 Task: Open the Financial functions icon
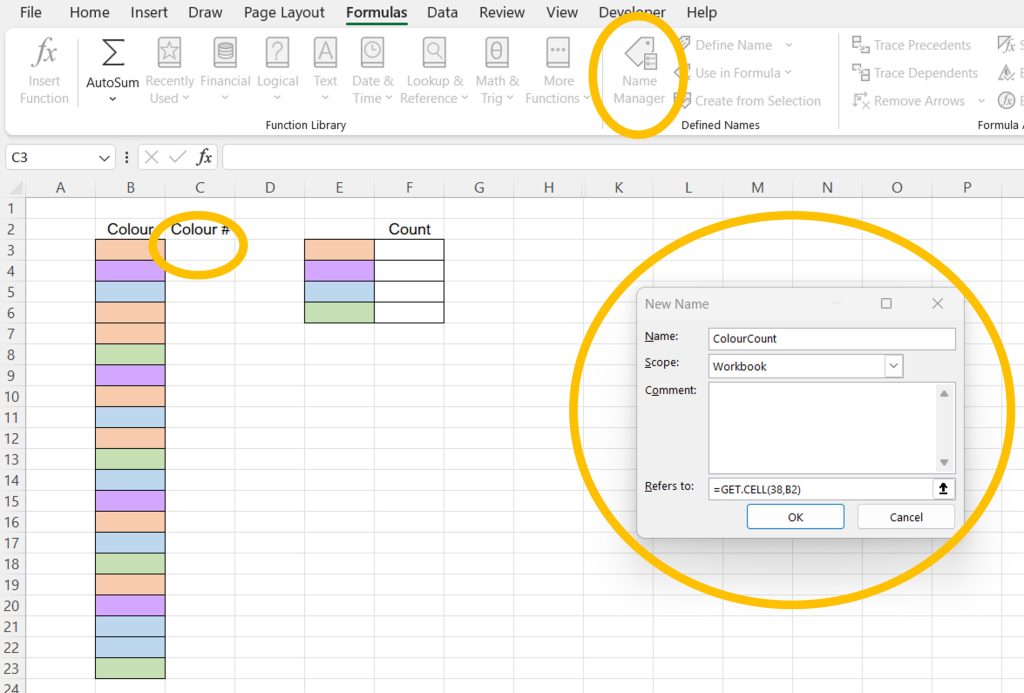225,54
